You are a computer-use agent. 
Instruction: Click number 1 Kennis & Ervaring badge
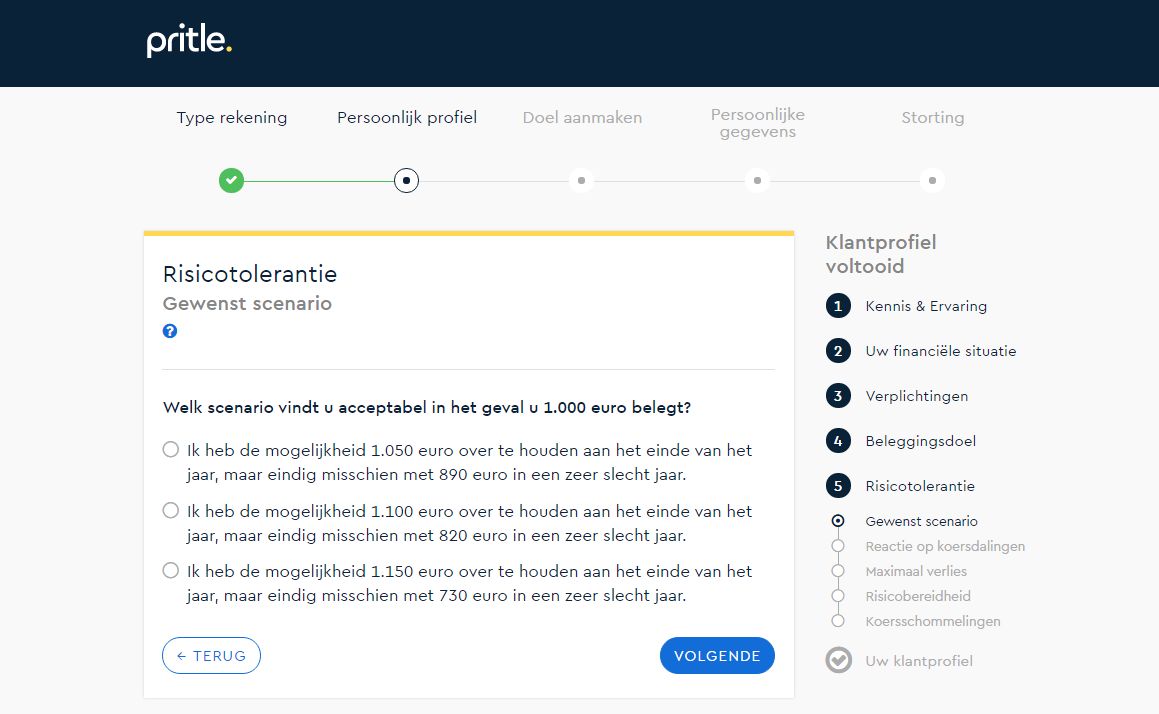pos(838,306)
